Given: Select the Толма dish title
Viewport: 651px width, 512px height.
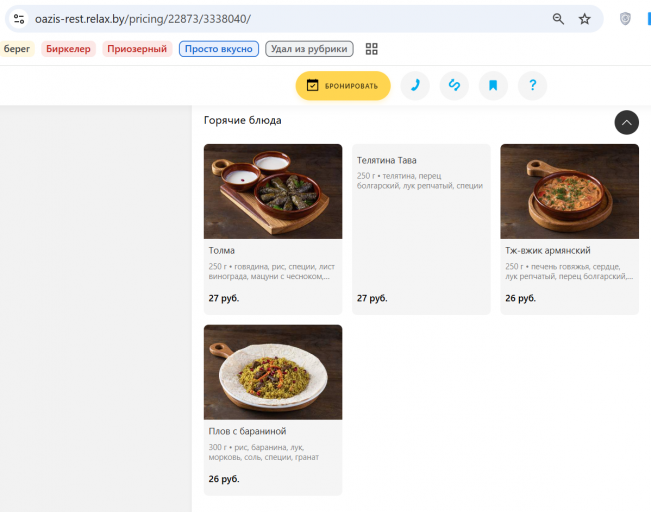Looking at the screenshot, I should [222, 250].
